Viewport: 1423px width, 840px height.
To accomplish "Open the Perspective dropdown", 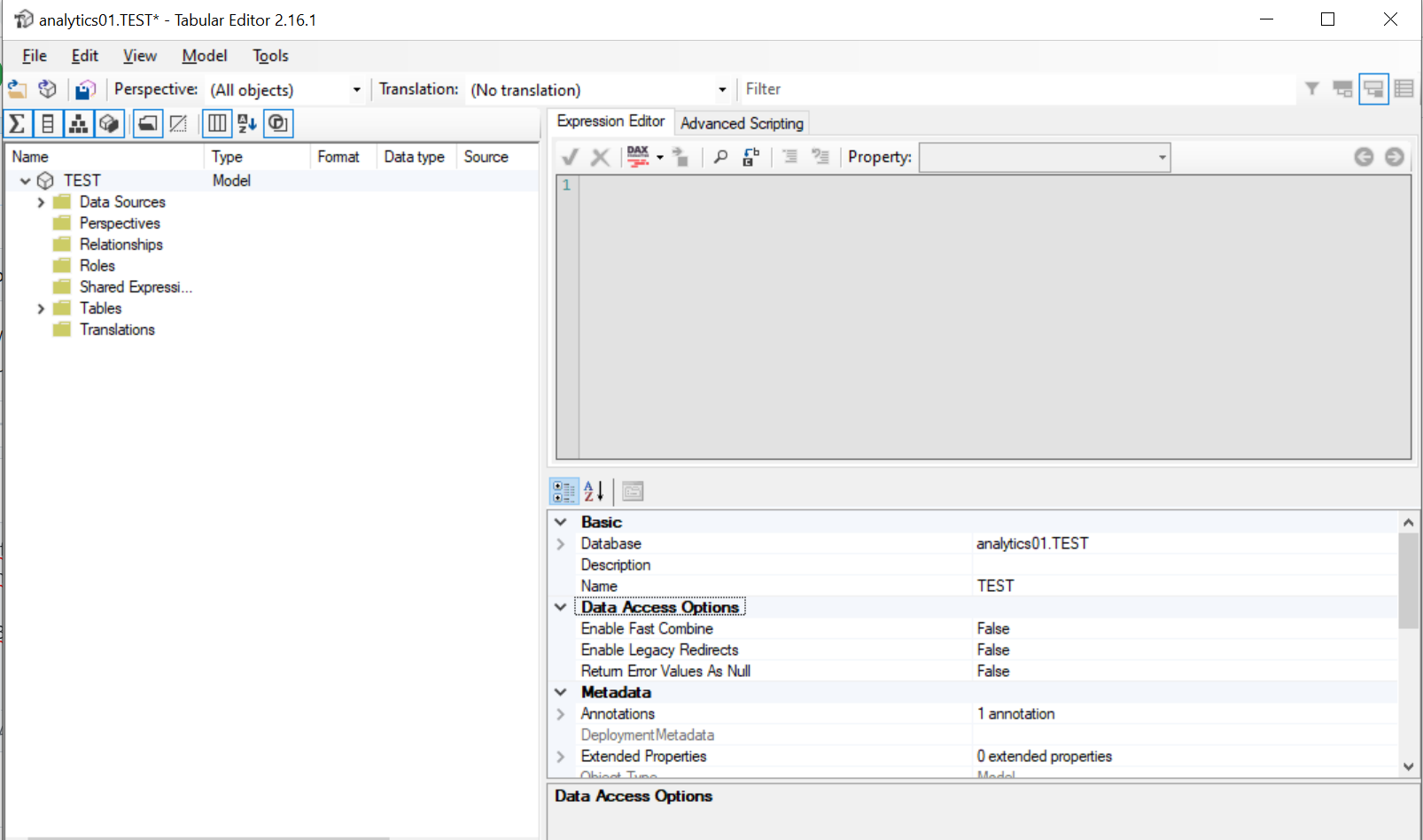I will (356, 89).
